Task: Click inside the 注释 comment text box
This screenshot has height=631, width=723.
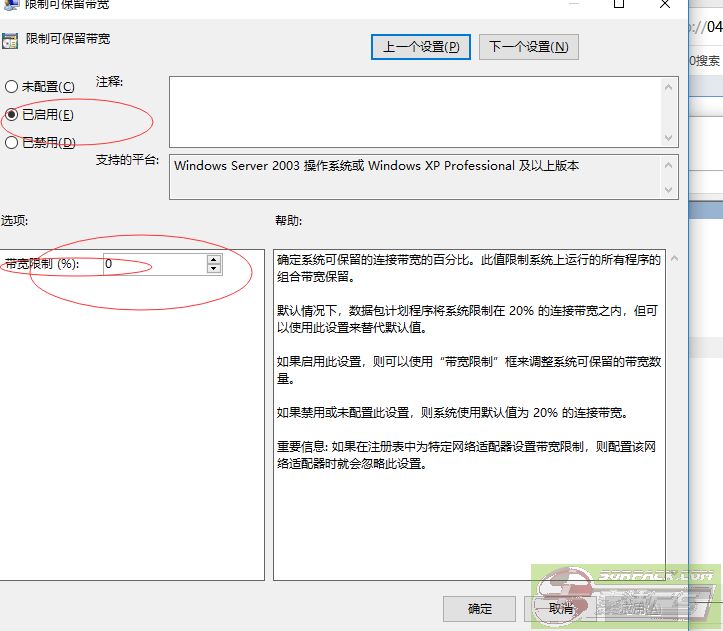Action: tap(415, 111)
